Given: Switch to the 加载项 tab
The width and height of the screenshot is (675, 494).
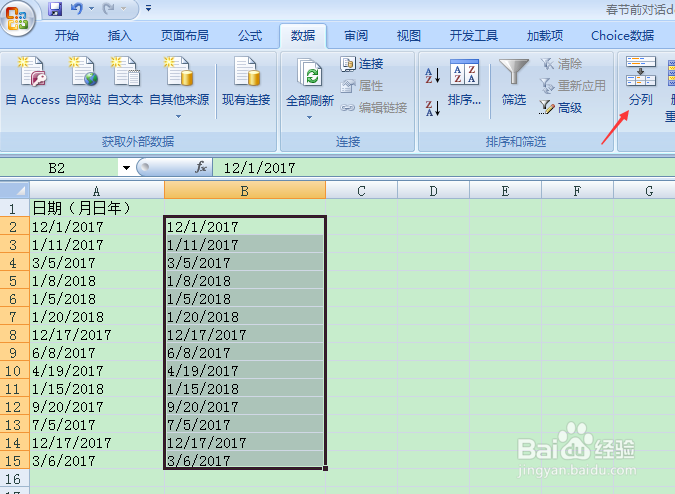Looking at the screenshot, I should [x=545, y=36].
